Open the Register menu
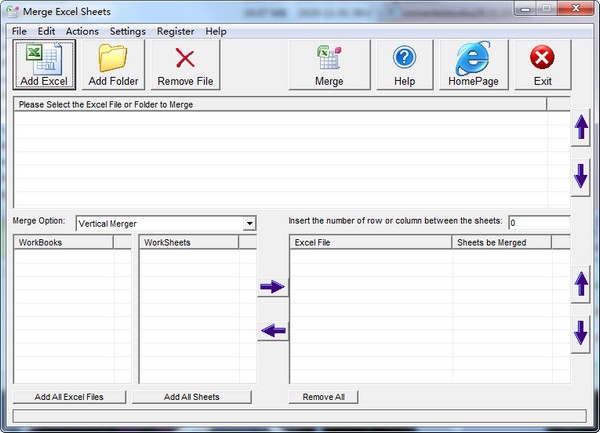600x433 pixels. 176,31
